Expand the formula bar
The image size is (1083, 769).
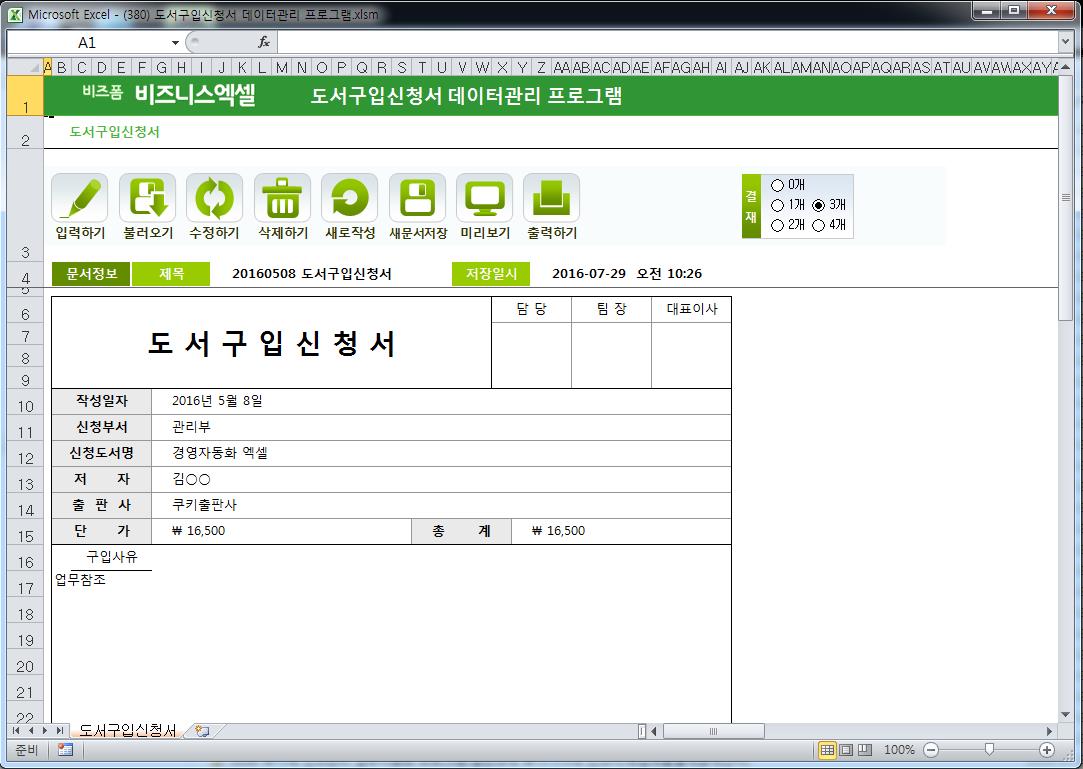coord(1065,43)
